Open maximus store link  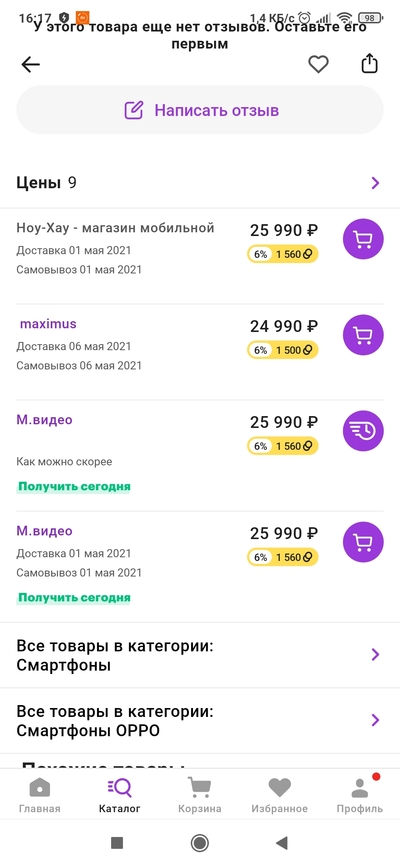(x=48, y=324)
